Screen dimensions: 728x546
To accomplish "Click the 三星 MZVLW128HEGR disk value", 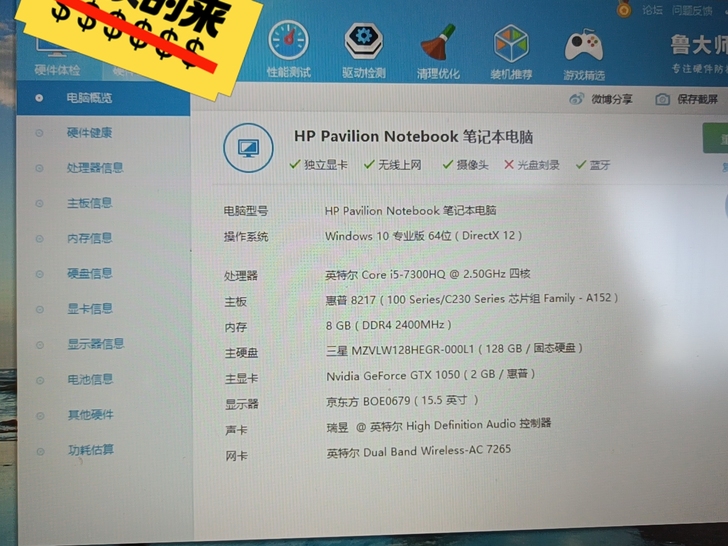I will tap(454, 349).
